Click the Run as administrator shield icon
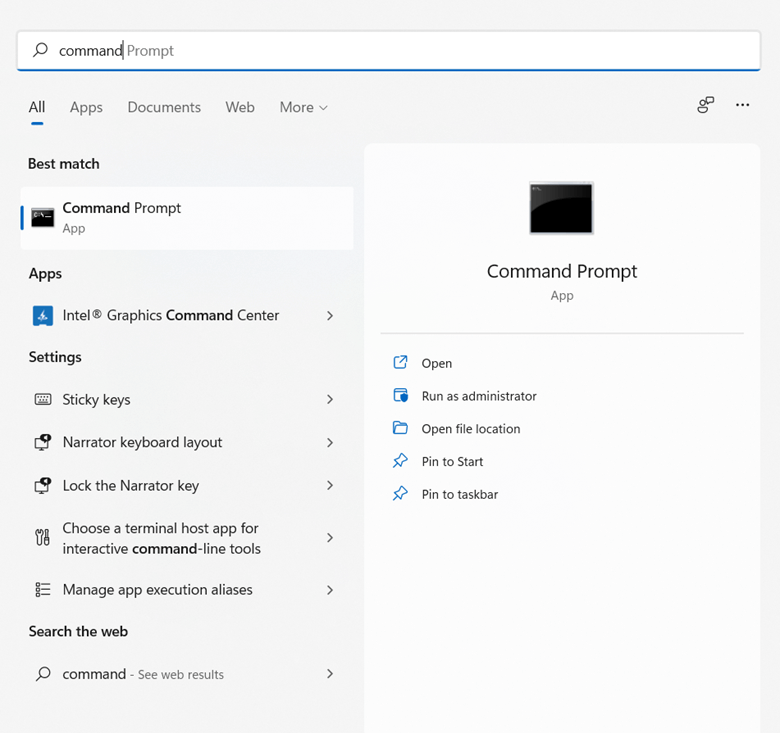The width and height of the screenshot is (780, 733). pyautogui.click(x=400, y=396)
